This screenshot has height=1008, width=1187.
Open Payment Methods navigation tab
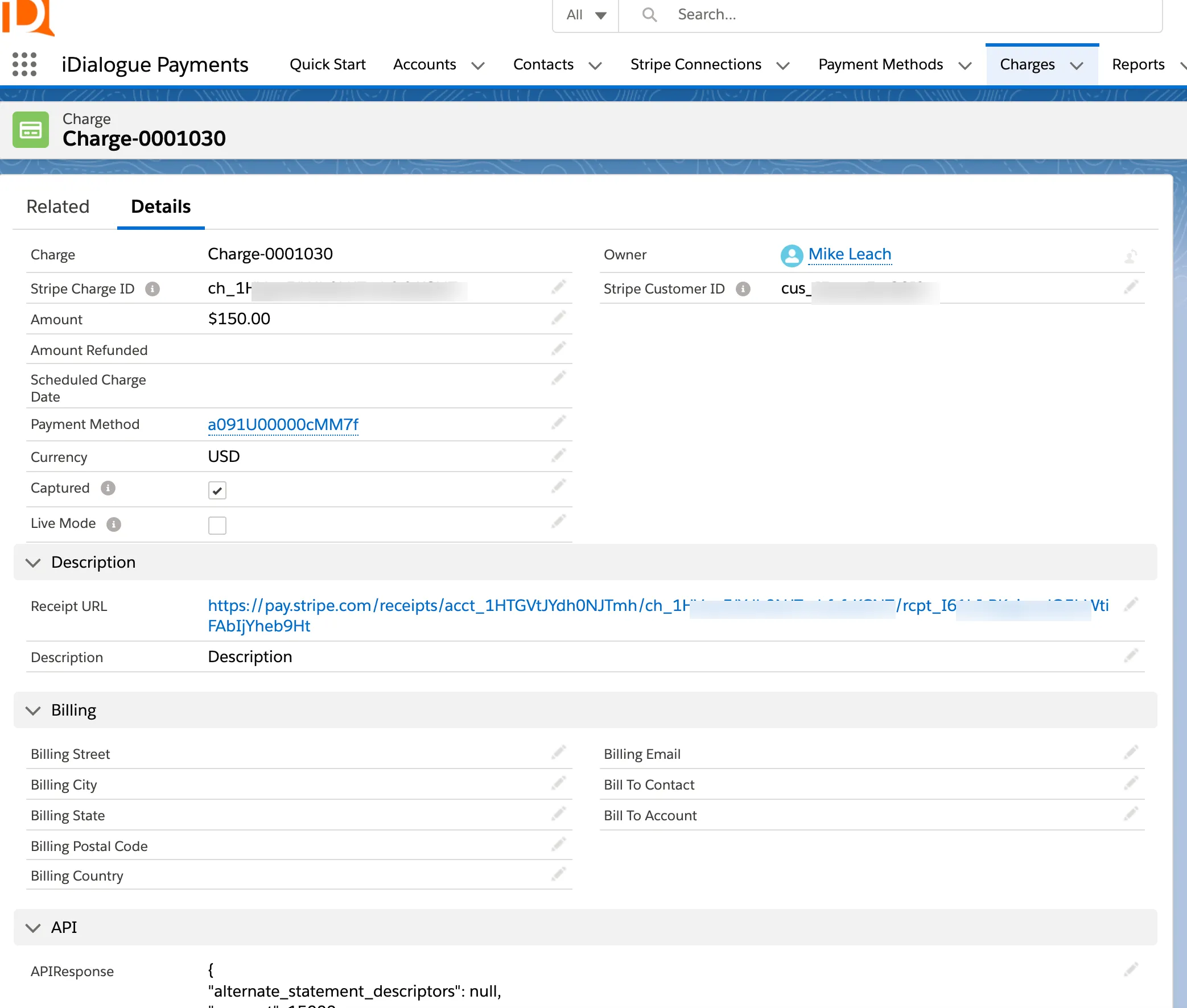coord(880,65)
